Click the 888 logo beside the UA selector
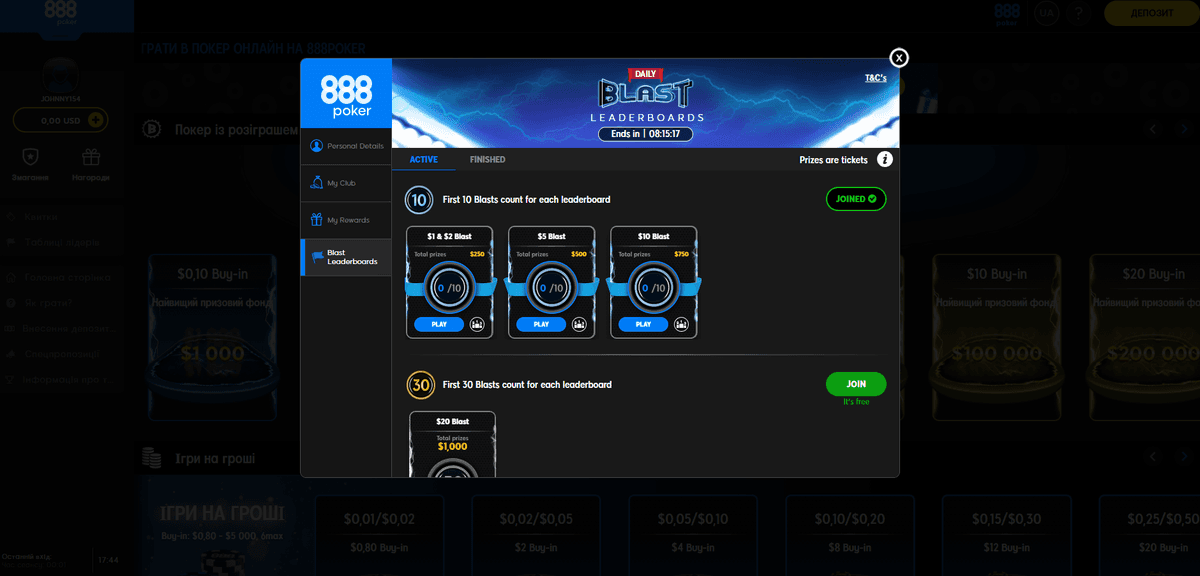 1007,13
